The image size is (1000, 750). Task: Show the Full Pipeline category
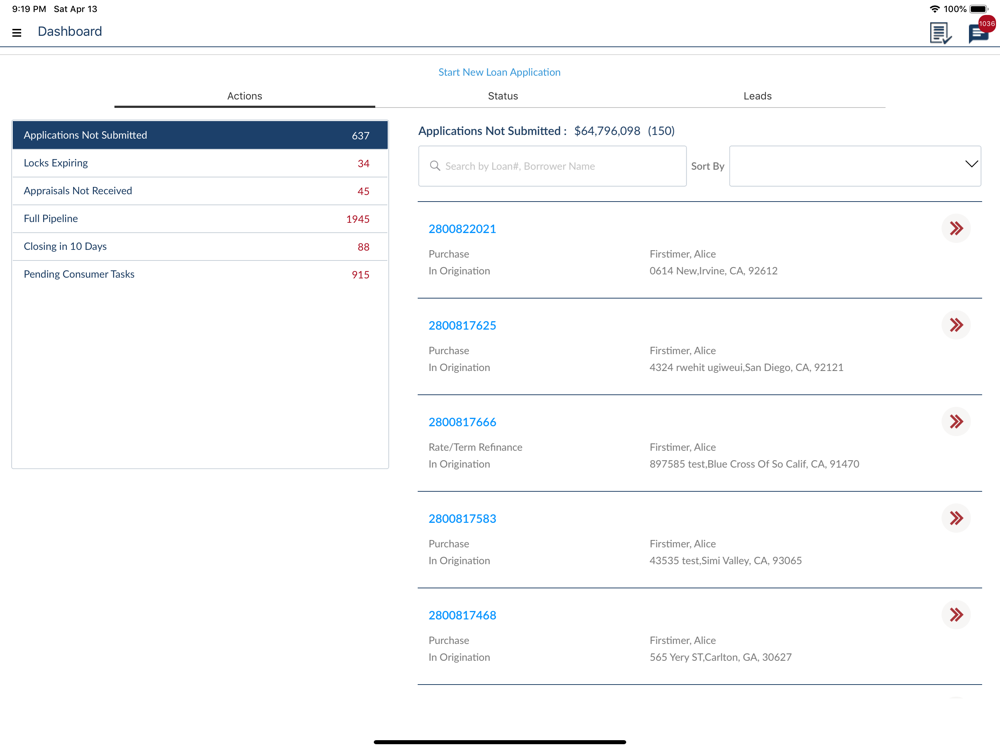pos(199,219)
